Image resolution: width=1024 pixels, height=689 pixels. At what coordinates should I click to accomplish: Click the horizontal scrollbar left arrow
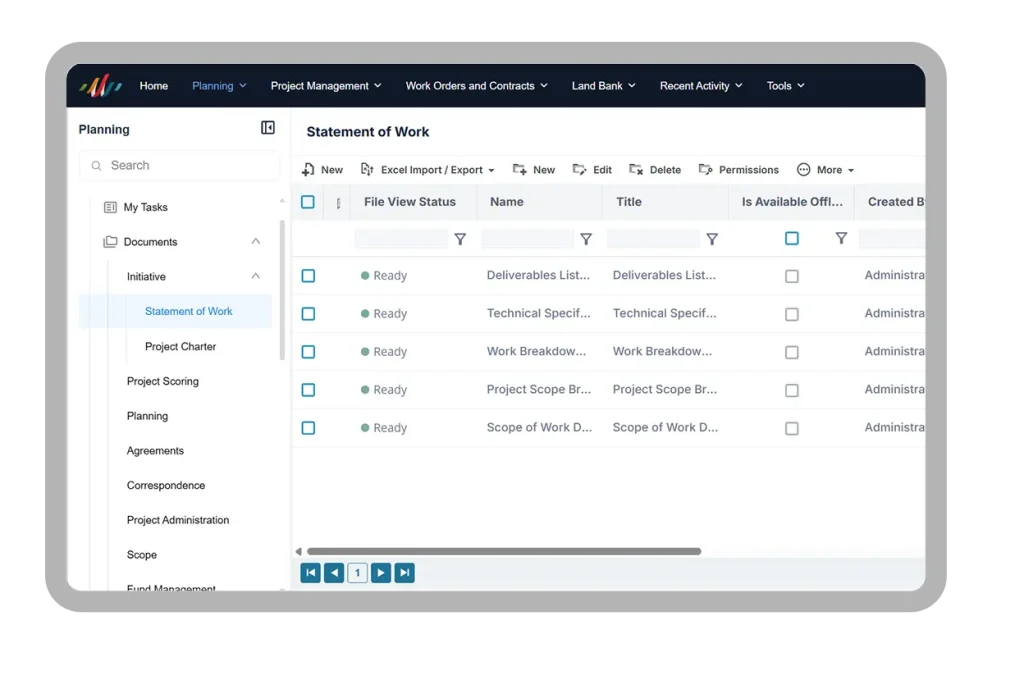pos(298,551)
